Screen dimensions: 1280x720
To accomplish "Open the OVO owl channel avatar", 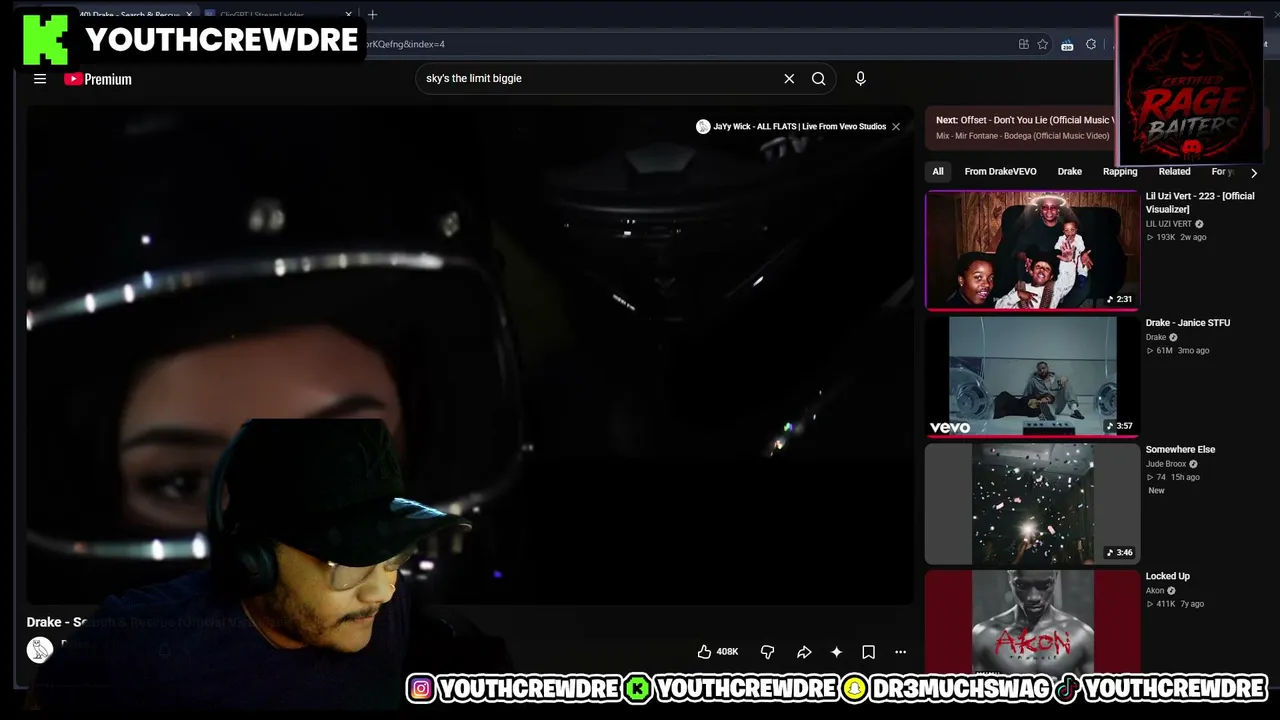I will 39,650.
